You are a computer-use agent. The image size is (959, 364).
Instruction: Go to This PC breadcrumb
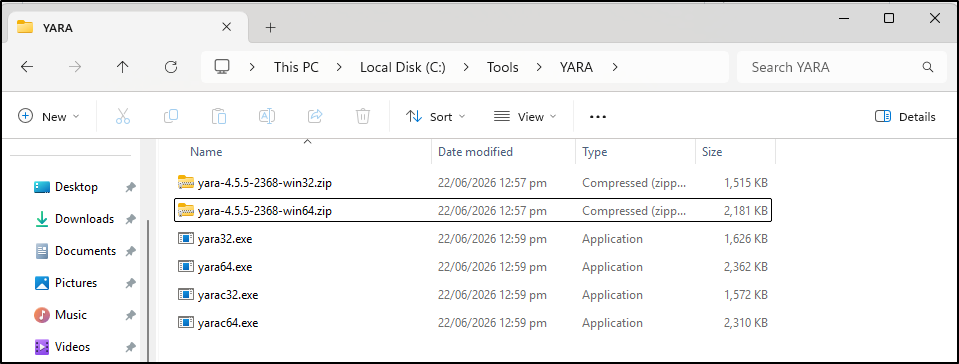(296, 67)
